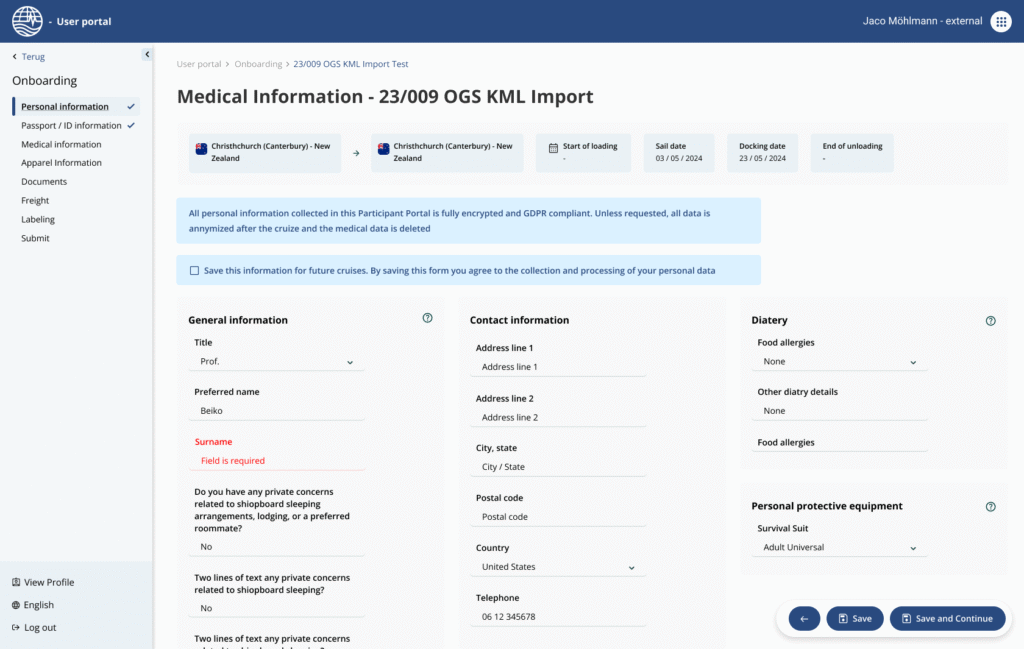Click the Terug link at the top
This screenshot has height=649, width=1024.
(29, 57)
